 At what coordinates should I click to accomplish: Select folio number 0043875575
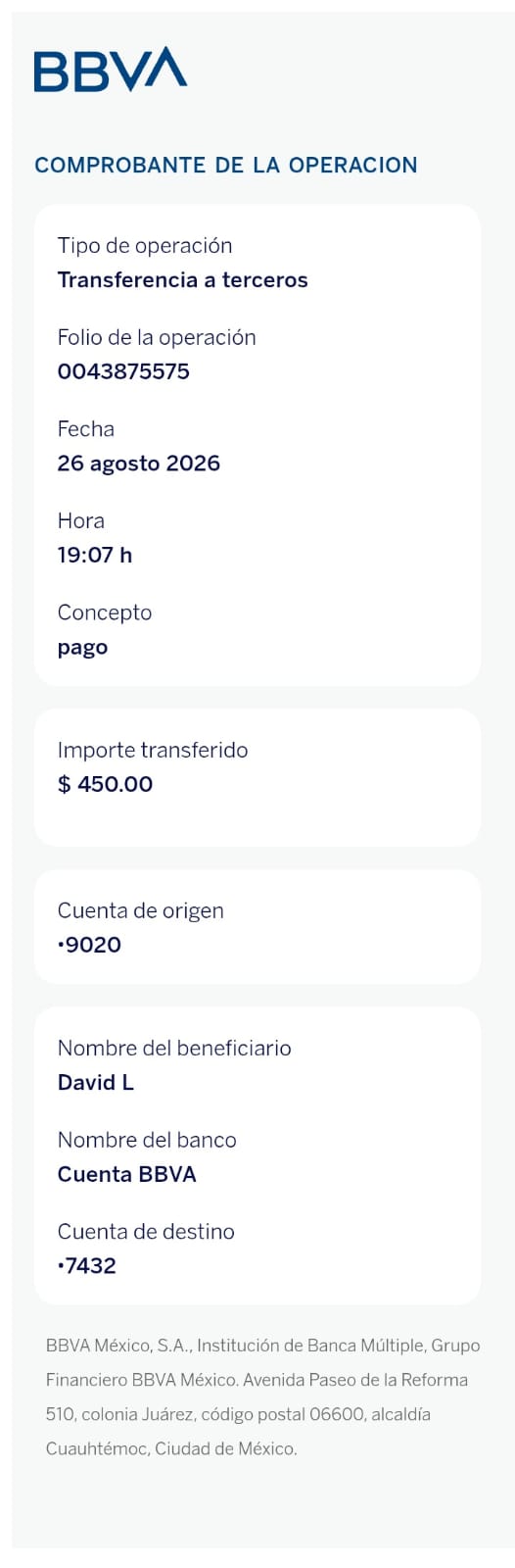123,371
